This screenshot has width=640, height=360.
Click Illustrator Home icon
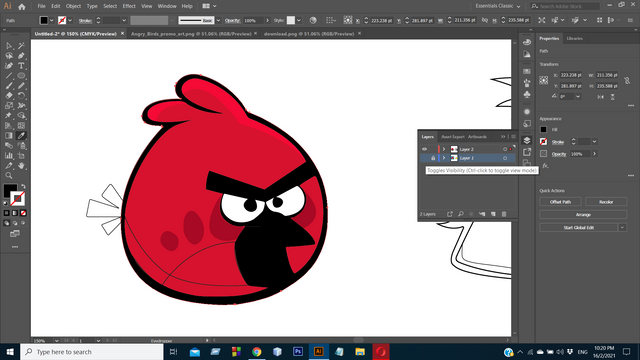(22, 6)
